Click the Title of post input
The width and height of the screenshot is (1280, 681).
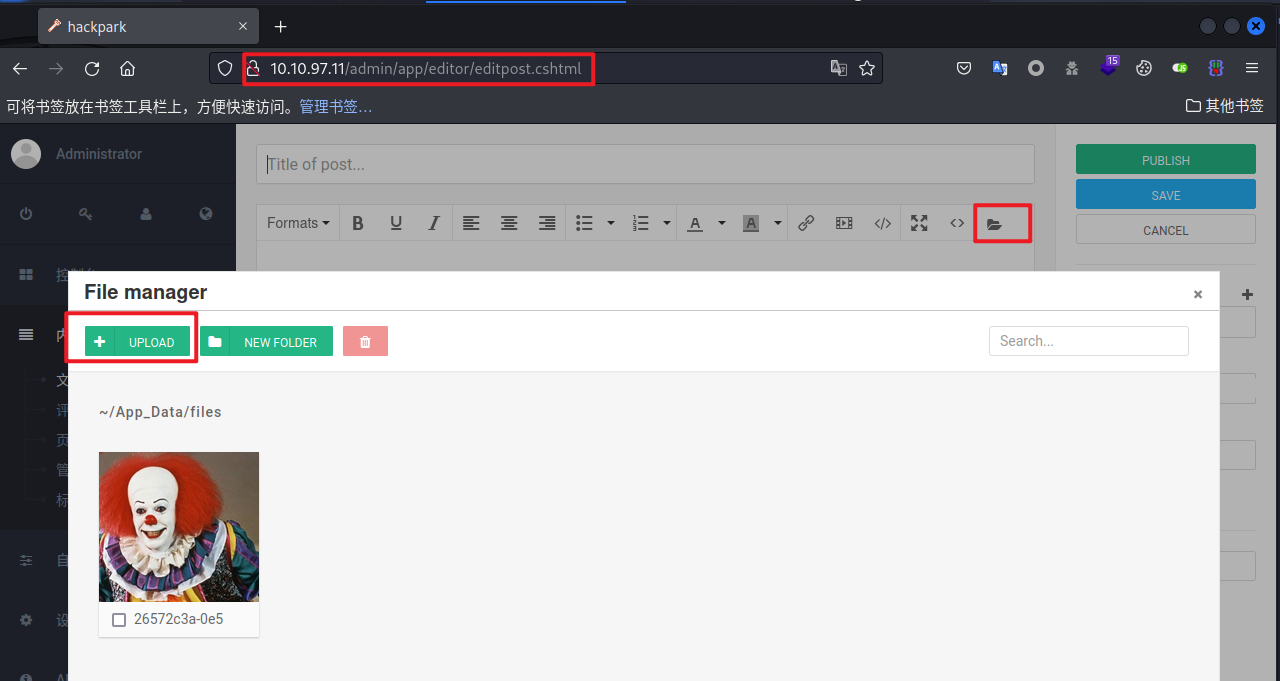point(645,164)
